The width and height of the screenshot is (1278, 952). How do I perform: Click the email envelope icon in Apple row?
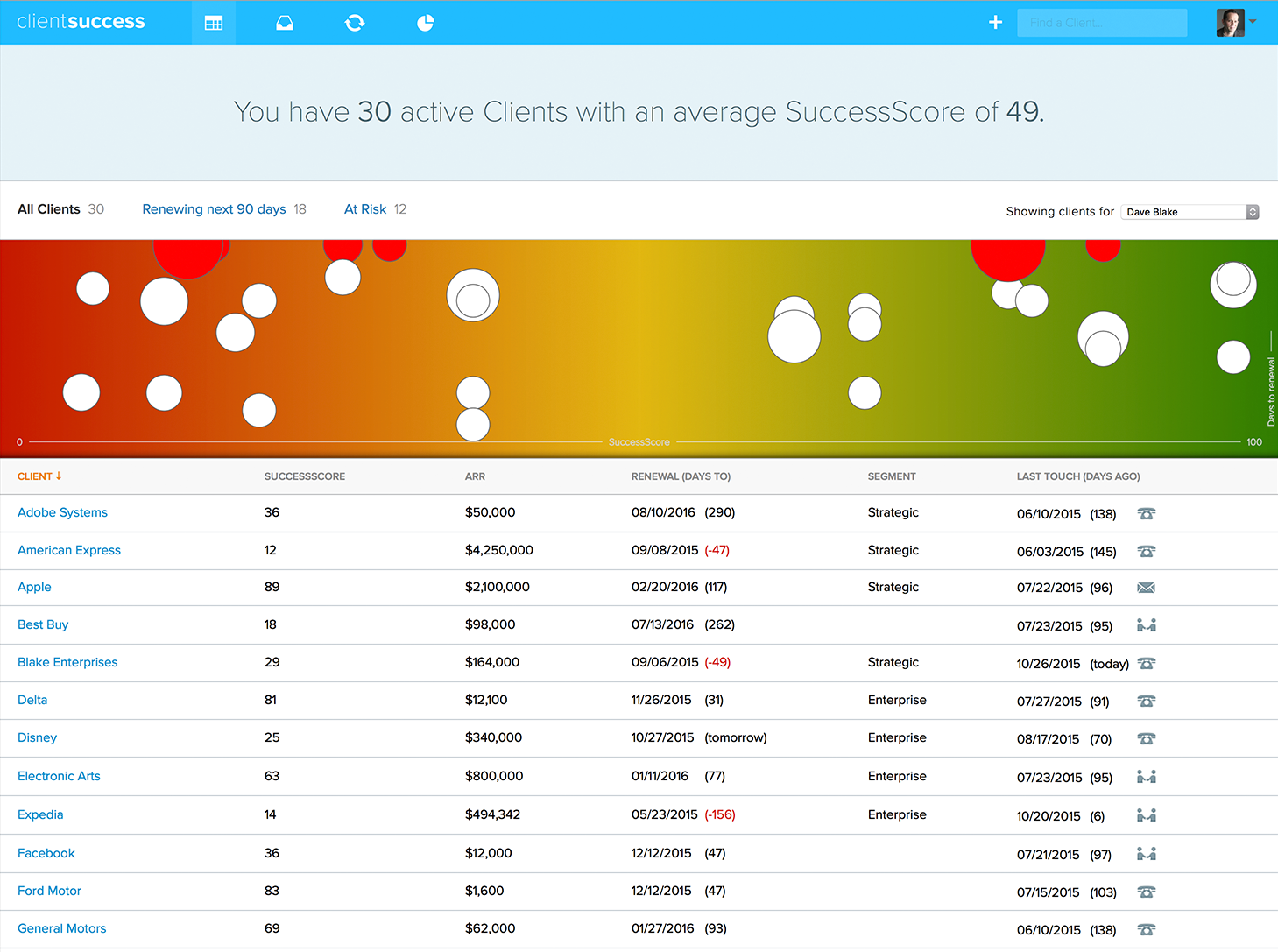1147,588
